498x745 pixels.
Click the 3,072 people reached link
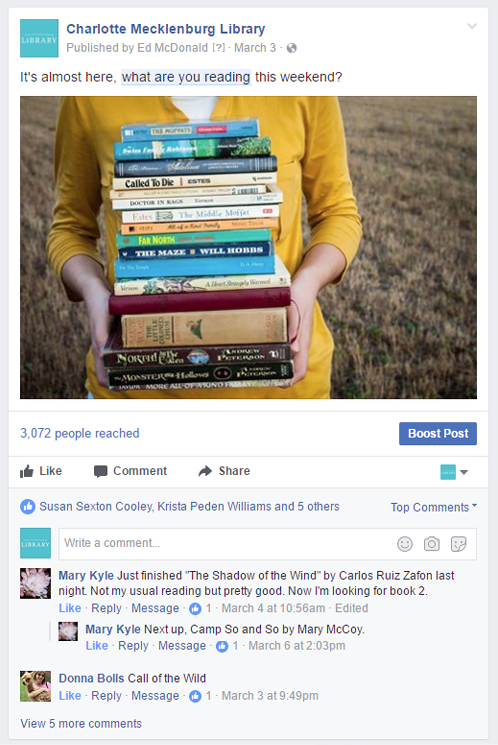pyautogui.click(x=80, y=433)
